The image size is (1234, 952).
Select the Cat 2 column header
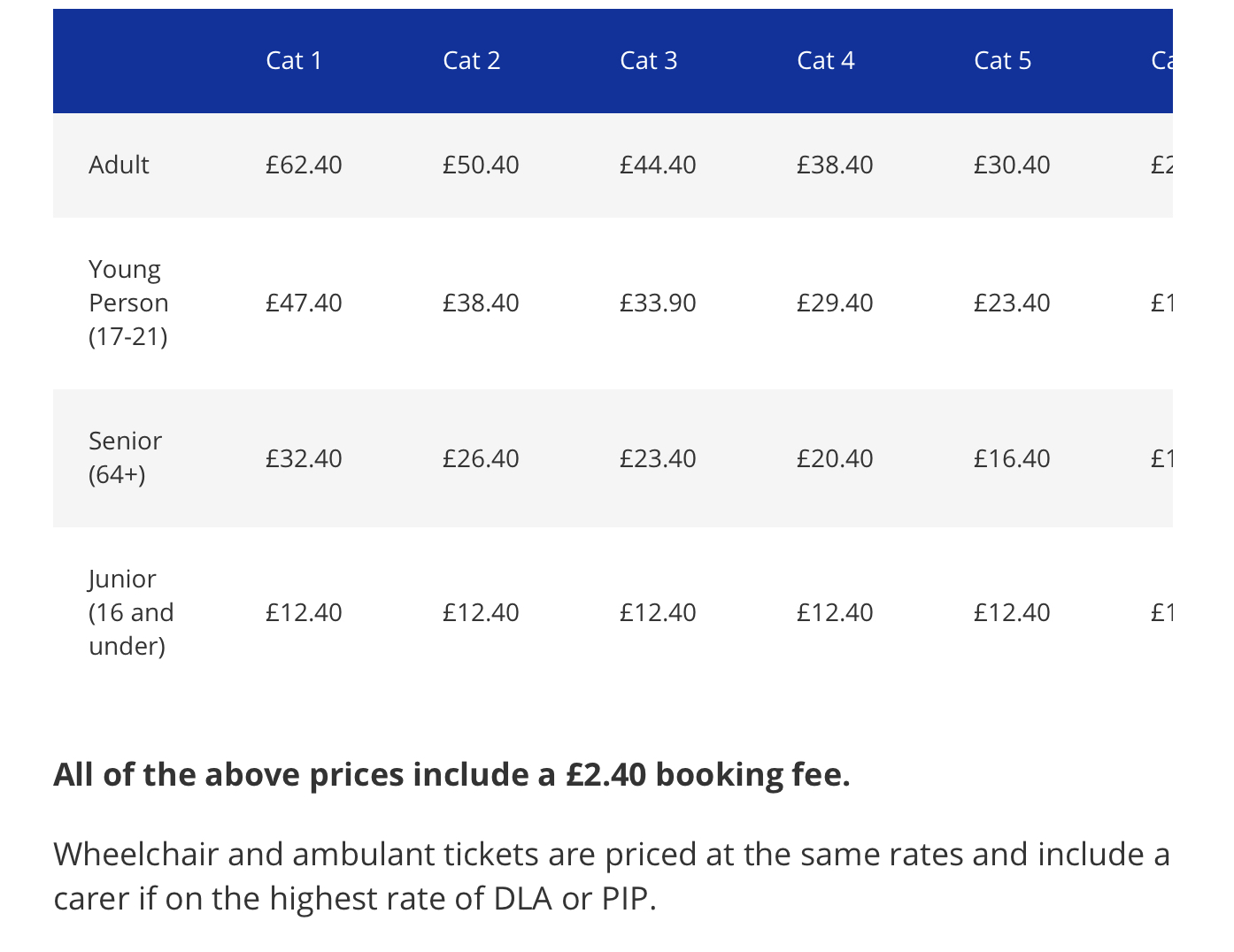[x=472, y=60]
